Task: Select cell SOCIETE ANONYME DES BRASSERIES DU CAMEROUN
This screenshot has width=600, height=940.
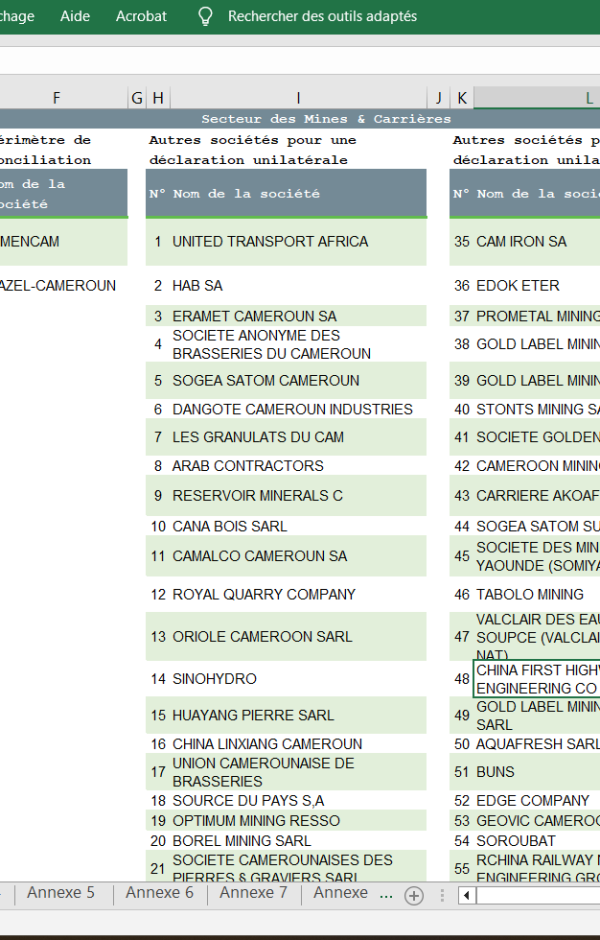Action: pyautogui.click(x=299, y=344)
